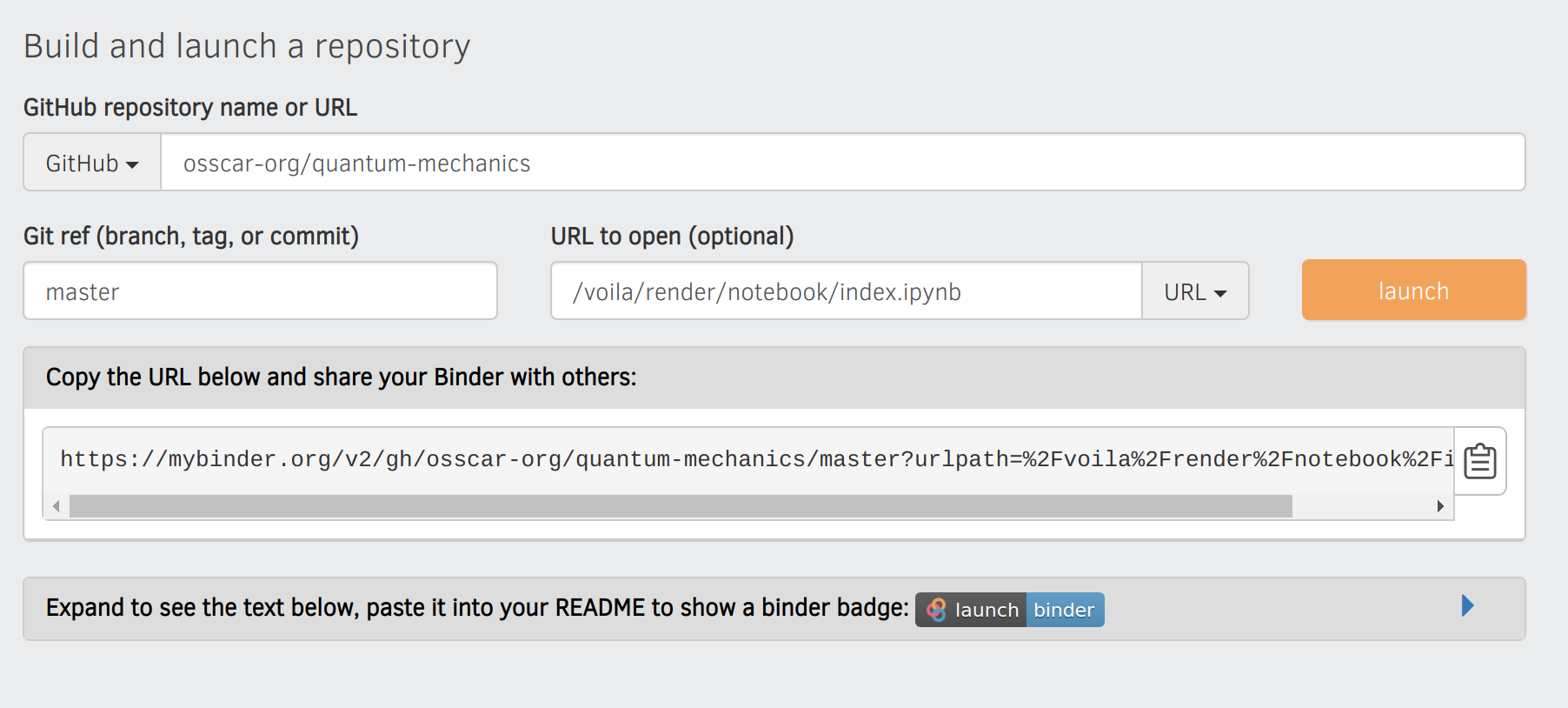Click the Binder logo in the badge
This screenshot has width=1568, height=708.
[936, 610]
